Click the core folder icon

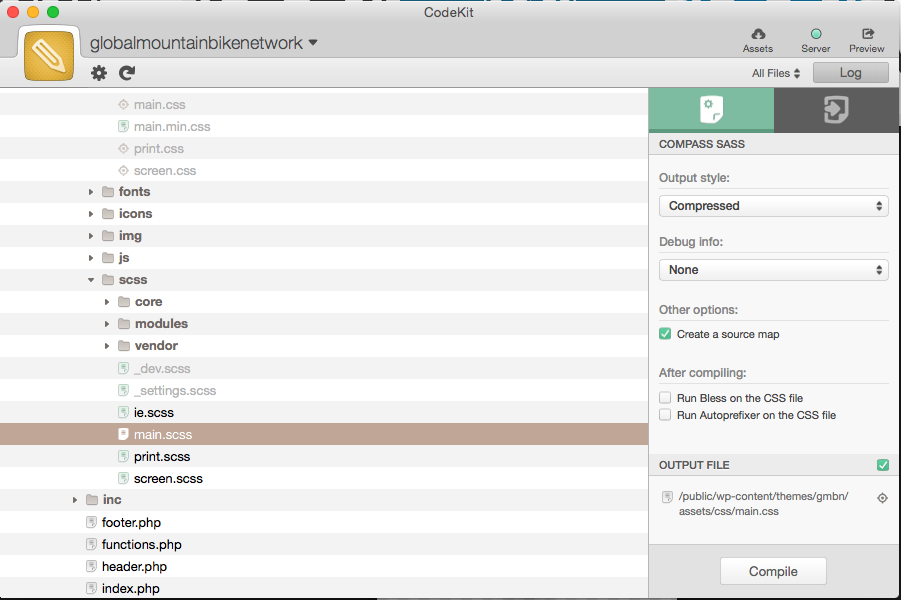click(x=124, y=302)
